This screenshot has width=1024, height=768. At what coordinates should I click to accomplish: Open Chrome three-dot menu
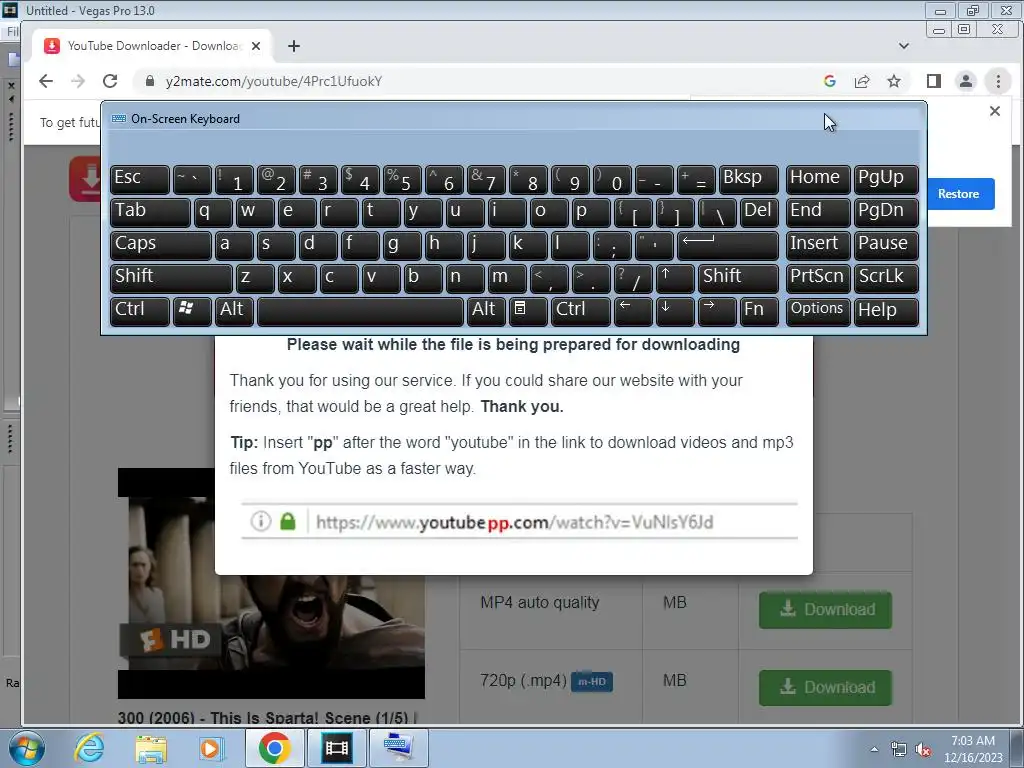pyautogui.click(x=998, y=81)
